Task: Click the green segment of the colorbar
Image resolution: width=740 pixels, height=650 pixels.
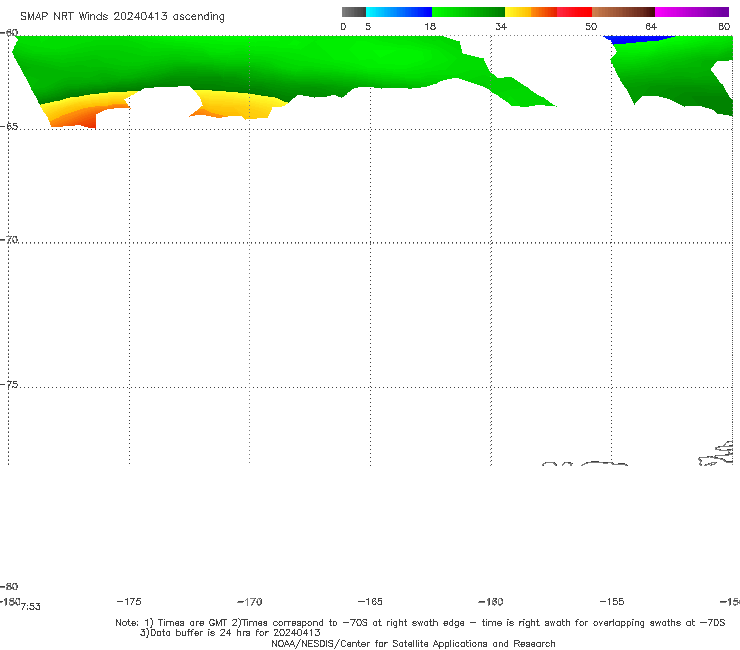Action: (468, 12)
